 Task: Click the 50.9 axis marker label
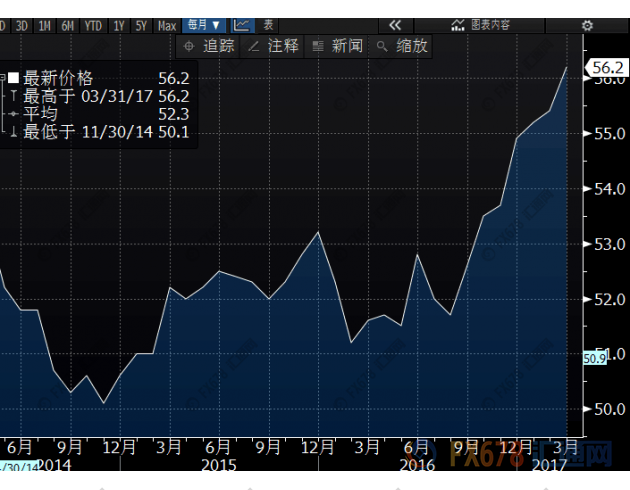595,358
